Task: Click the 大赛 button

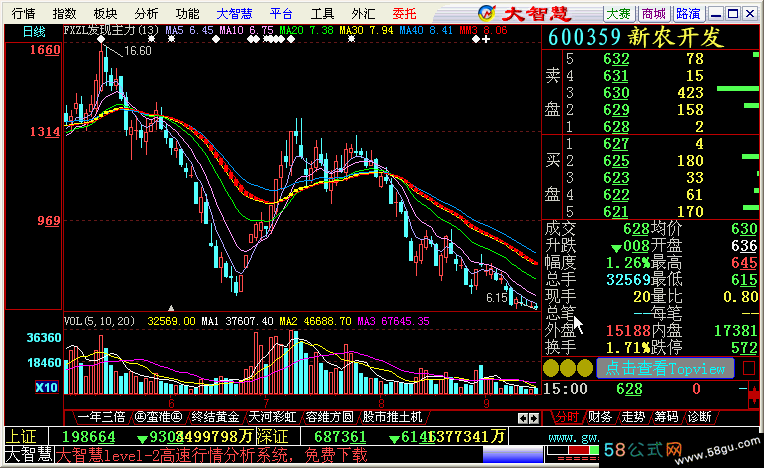Action: click(x=619, y=14)
